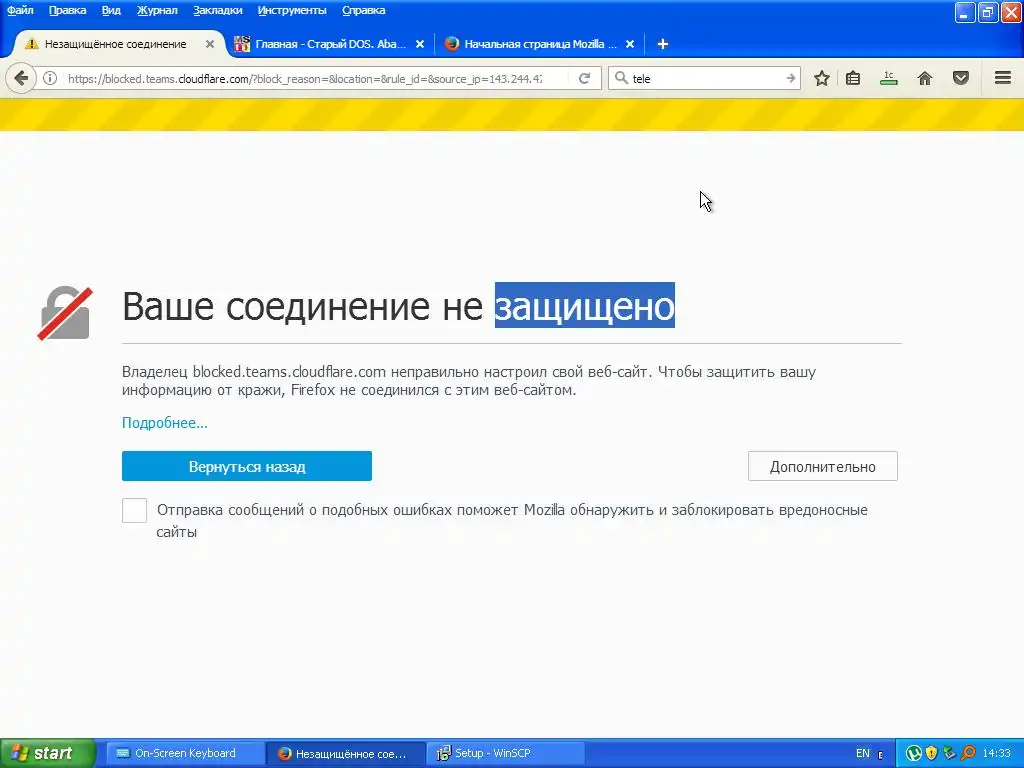Go back with the back arrow
The image size is (1024, 768).
[x=21, y=78]
